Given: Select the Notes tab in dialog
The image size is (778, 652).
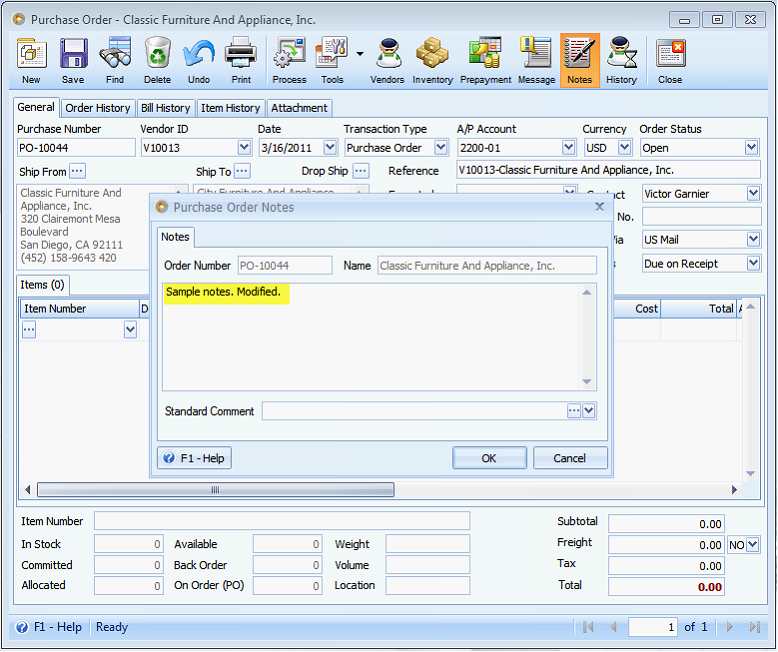Looking at the screenshot, I should [x=175, y=237].
